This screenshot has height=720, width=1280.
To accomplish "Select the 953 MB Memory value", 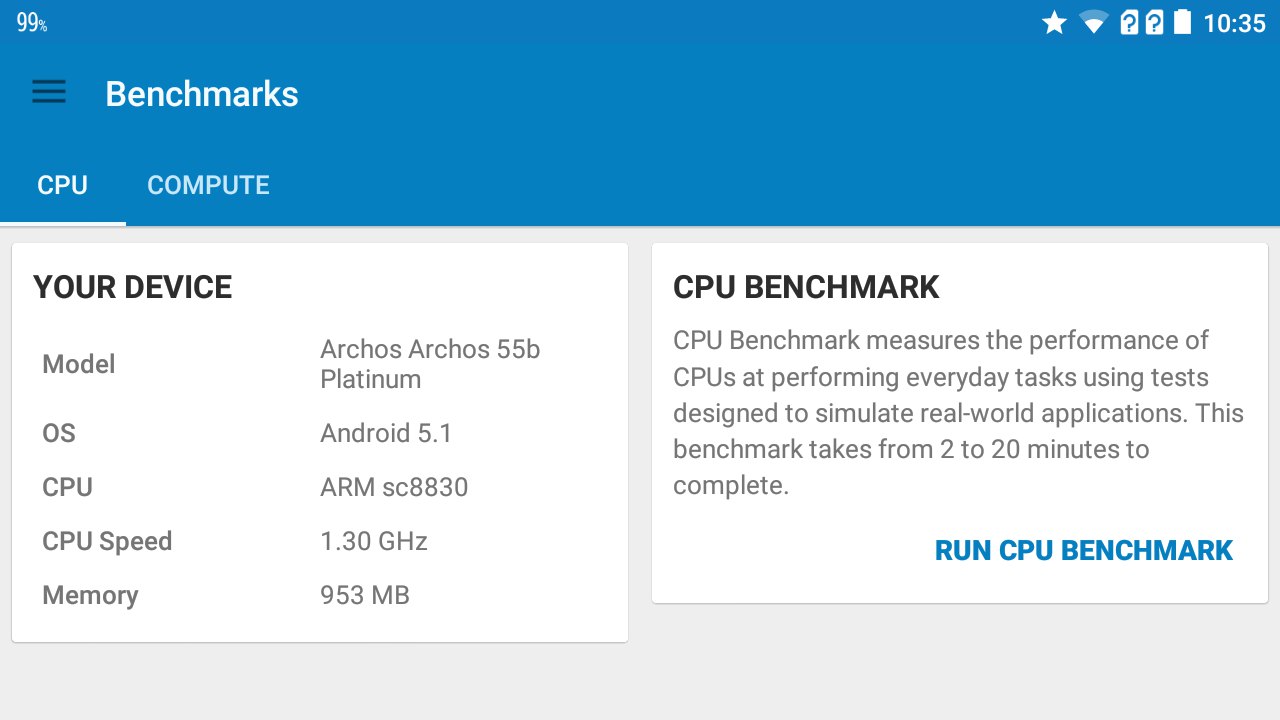I will pos(365,595).
